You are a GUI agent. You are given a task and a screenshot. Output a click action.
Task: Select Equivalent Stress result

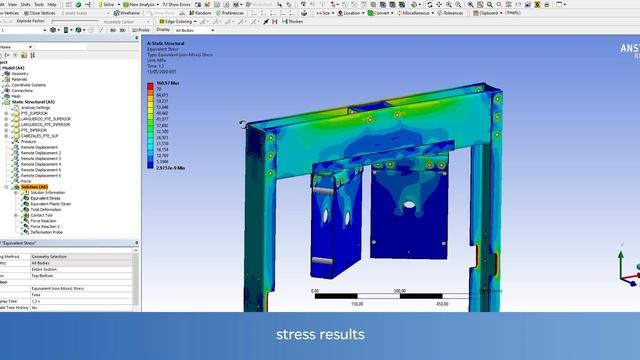point(45,198)
